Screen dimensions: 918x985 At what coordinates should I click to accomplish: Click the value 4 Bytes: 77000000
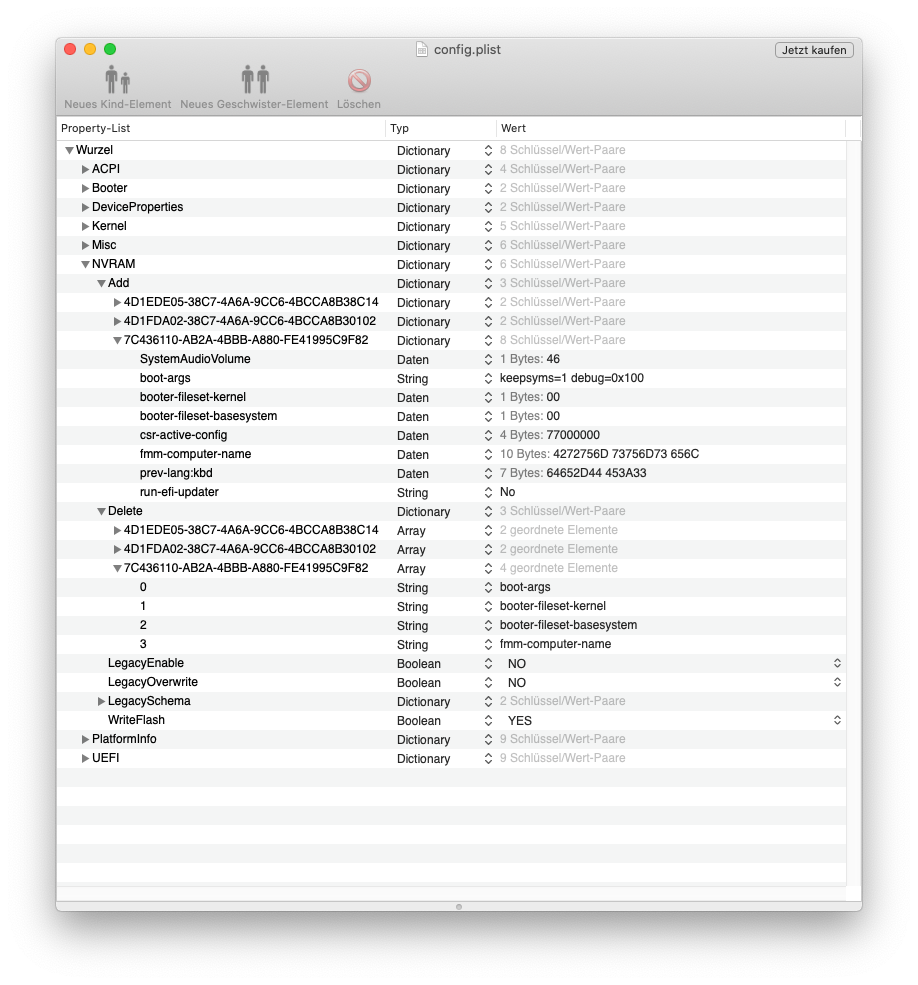click(x=550, y=435)
